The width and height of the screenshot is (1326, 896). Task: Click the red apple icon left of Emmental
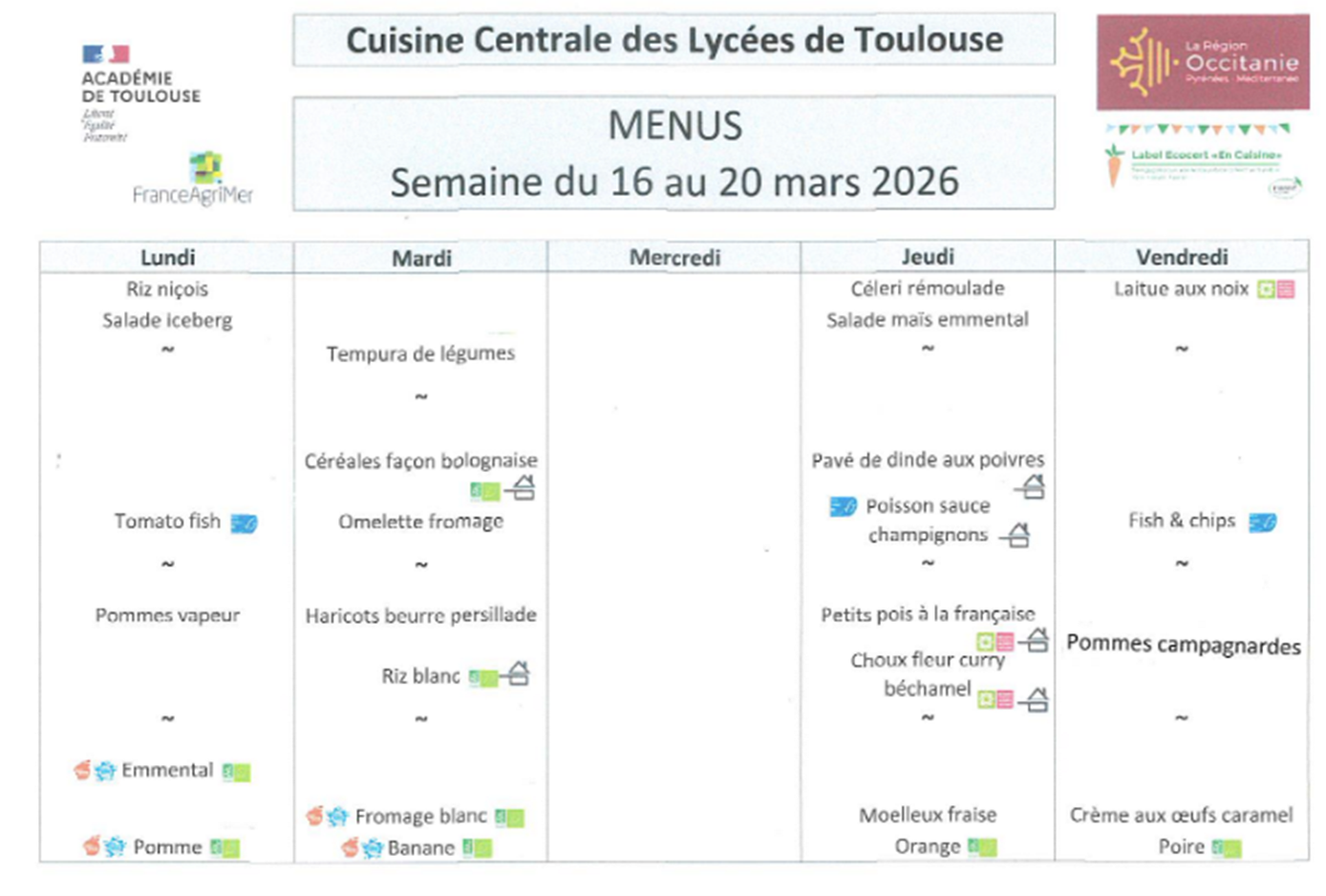tap(83, 770)
